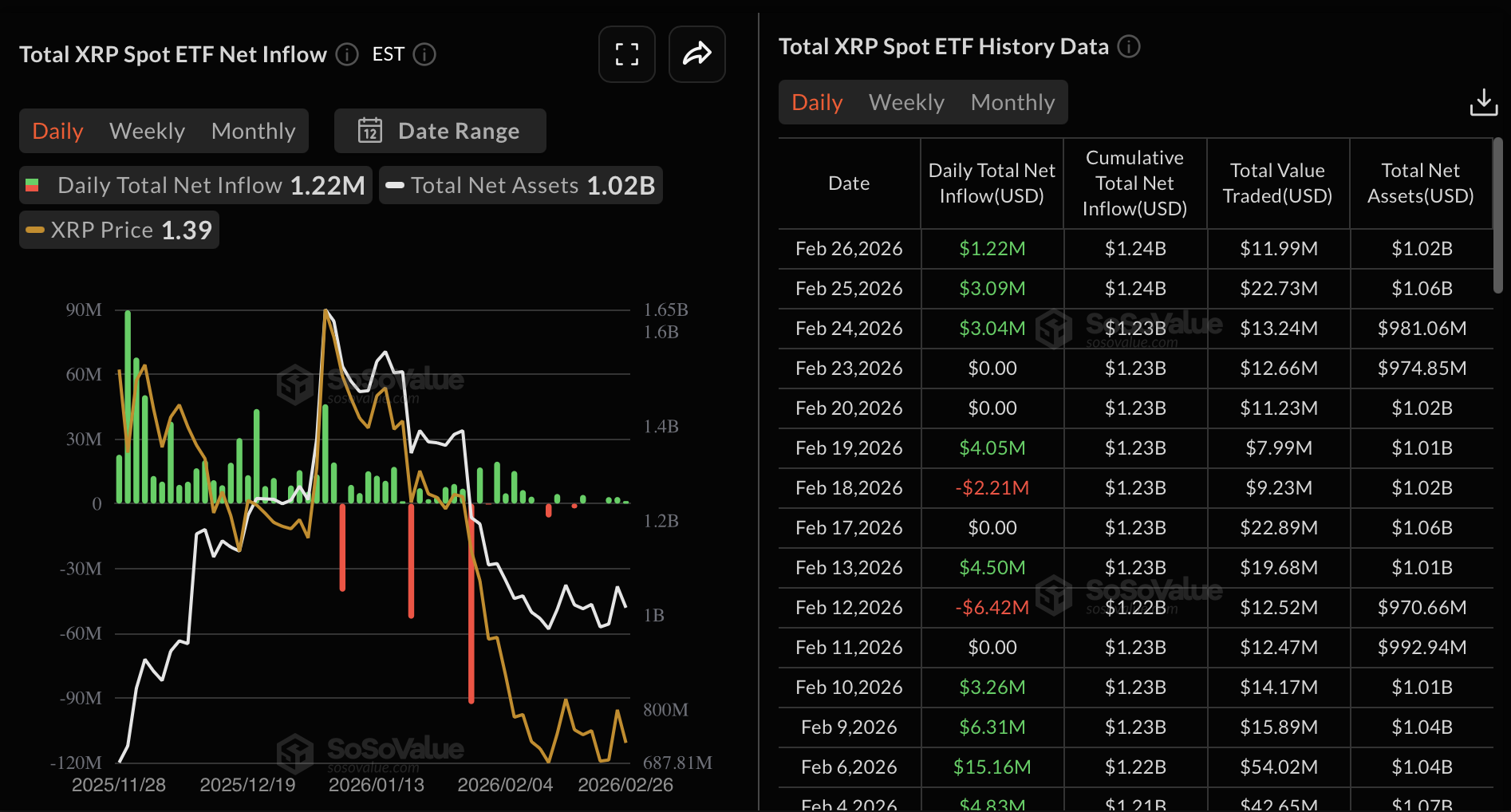This screenshot has height=812, width=1511.
Task: Download history data via download icon
Action: pyautogui.click(x=1483, y=102)
